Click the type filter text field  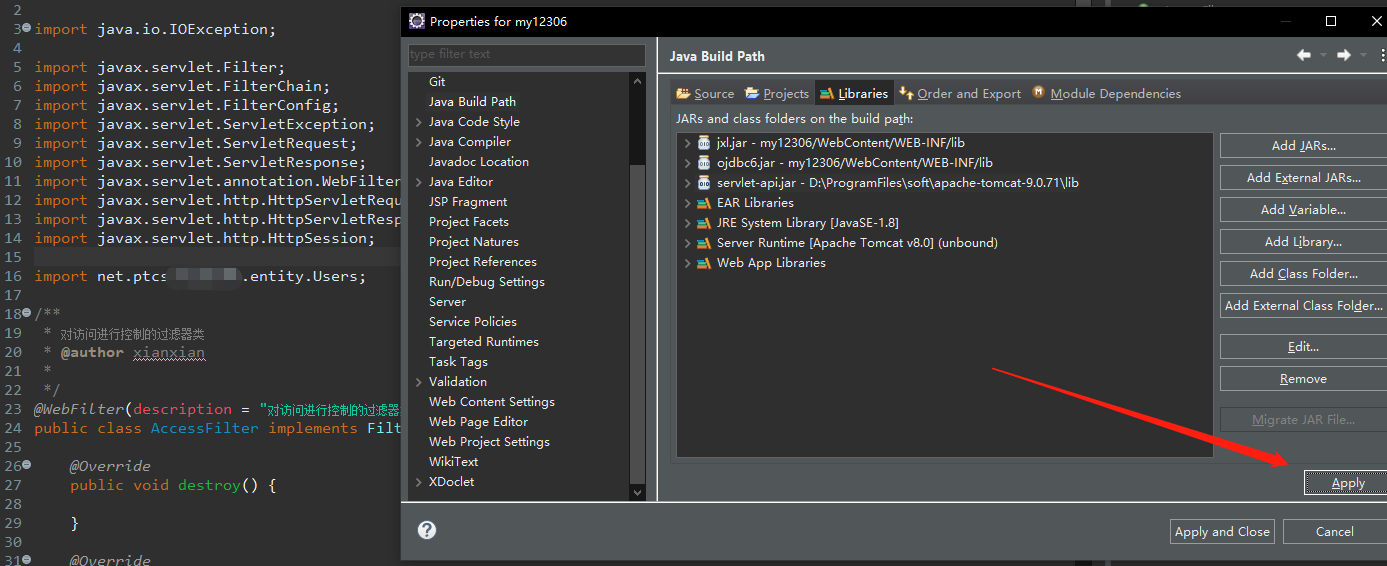pyautogui.click(x=526, y=54)
